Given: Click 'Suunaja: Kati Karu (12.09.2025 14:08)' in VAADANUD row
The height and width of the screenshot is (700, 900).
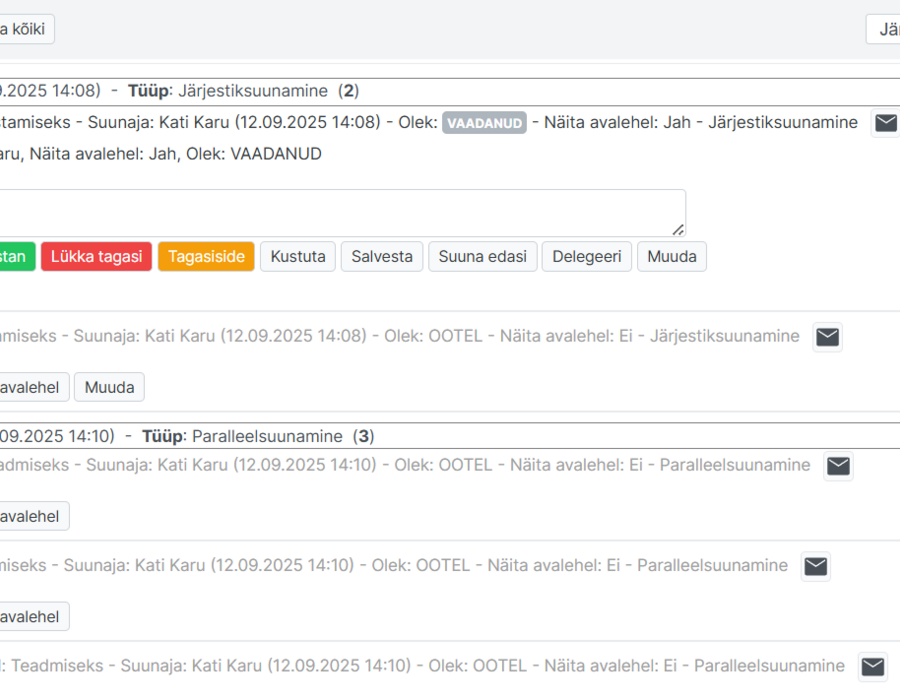Looking at the screenshot, I should point(234,122).
